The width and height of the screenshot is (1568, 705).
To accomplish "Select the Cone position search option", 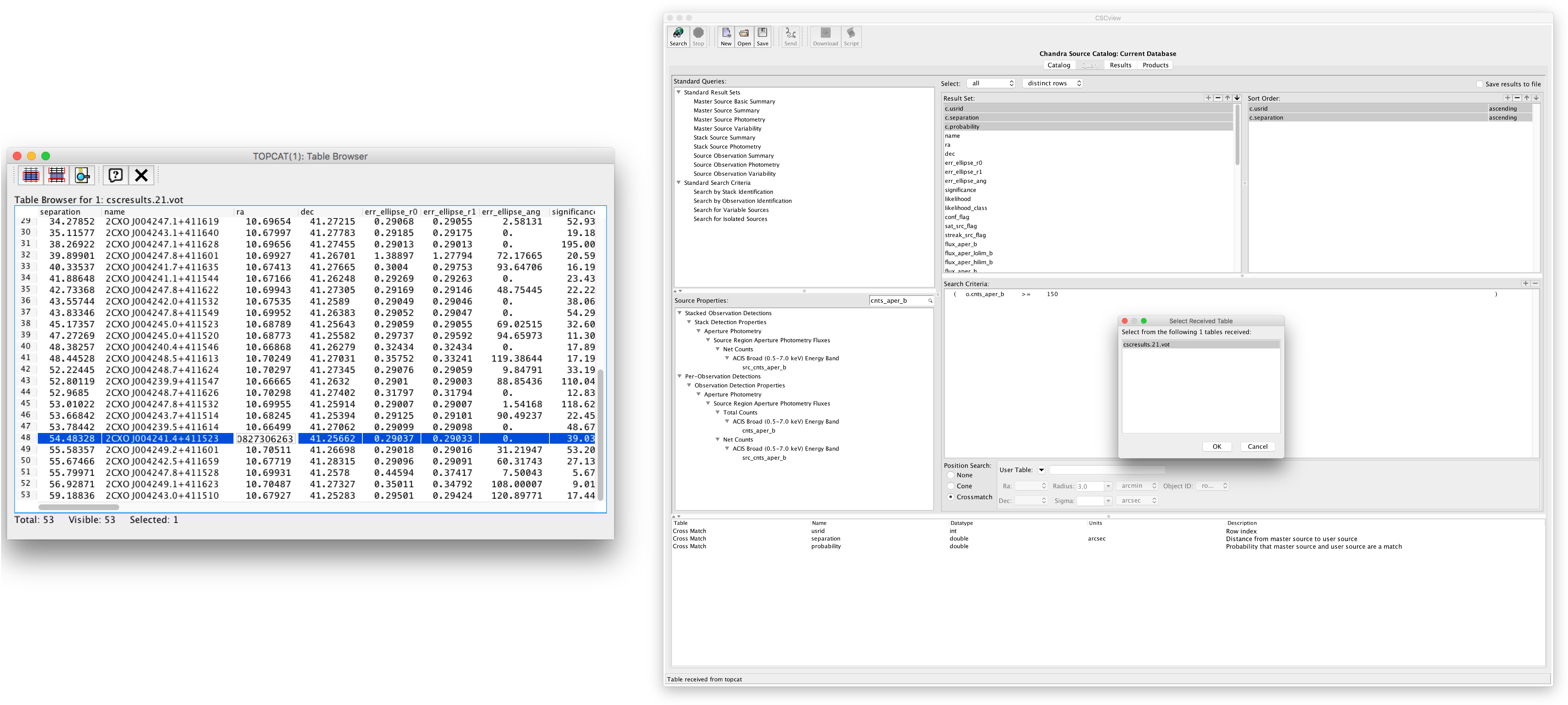I will pos(950,486).
